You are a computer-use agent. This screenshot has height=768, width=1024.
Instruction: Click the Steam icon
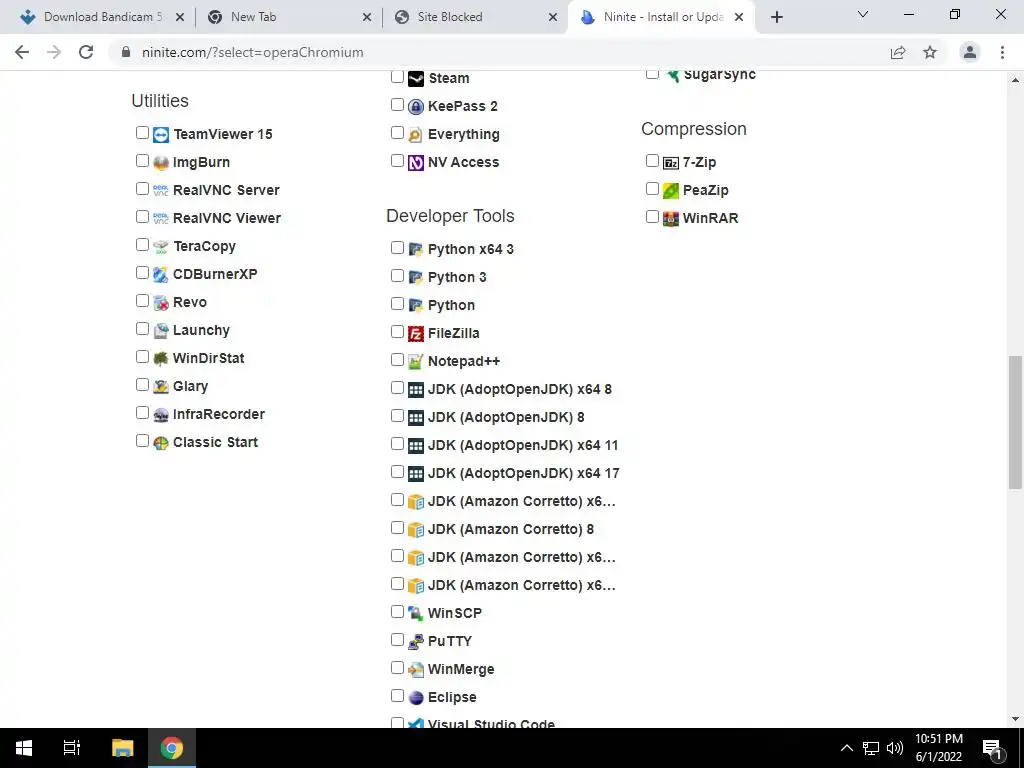tap(416, 79)
